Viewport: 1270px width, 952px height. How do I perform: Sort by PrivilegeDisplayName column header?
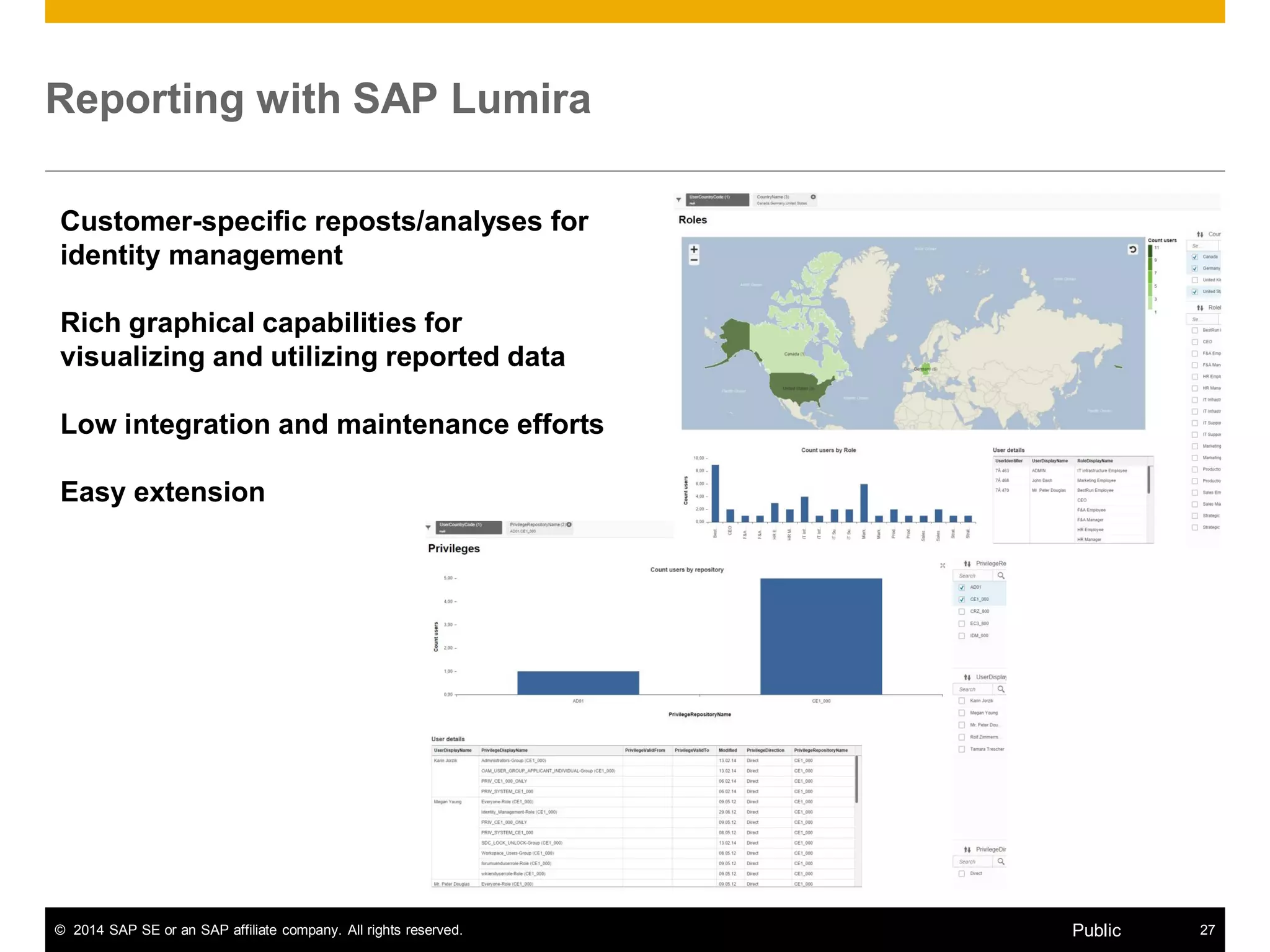pyautogui.click(x=504, y=751)
